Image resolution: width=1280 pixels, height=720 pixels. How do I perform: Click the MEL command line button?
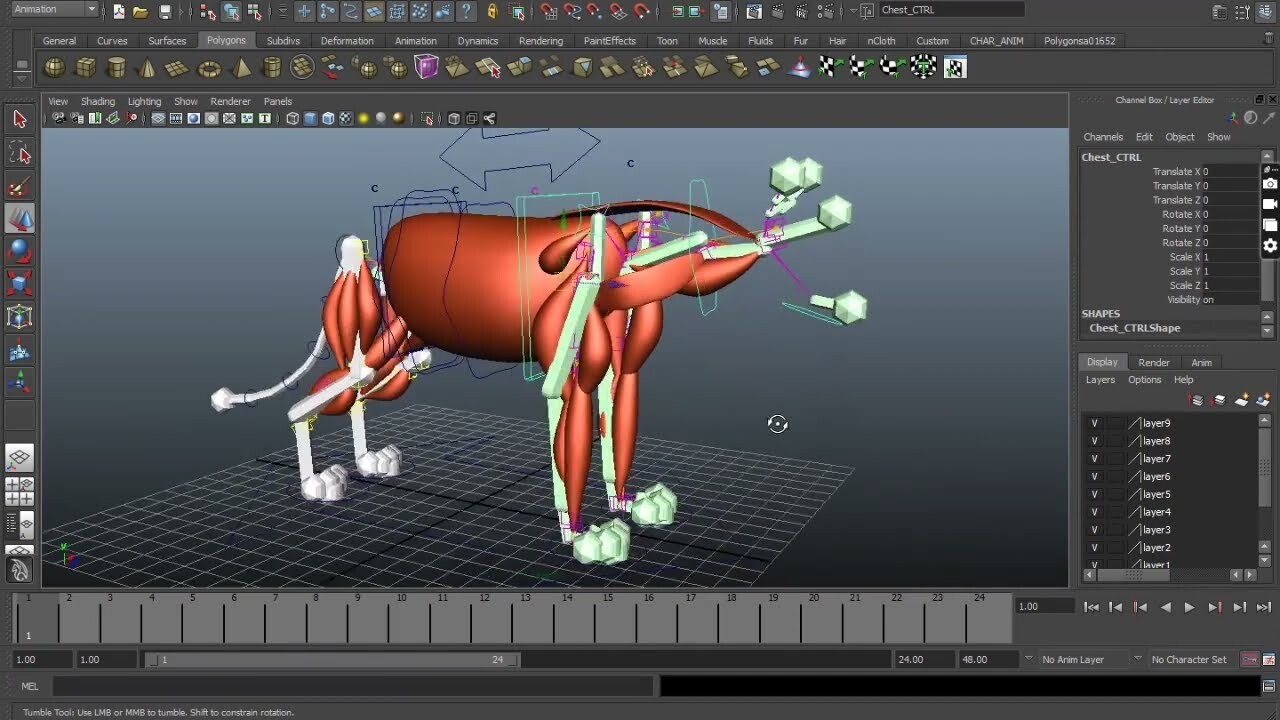tap(29, 686)
